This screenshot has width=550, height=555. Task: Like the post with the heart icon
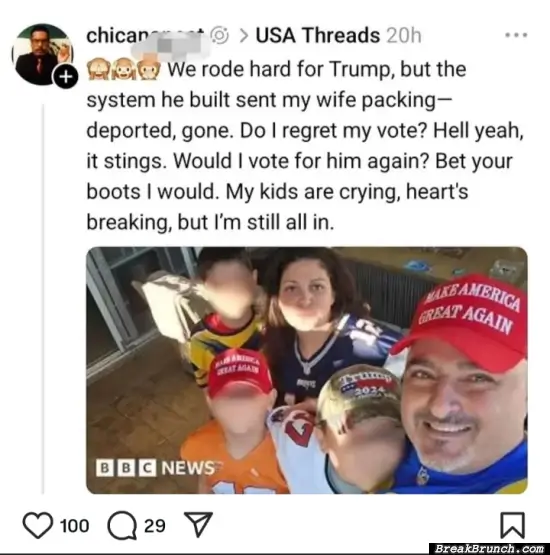click(38, 526)
